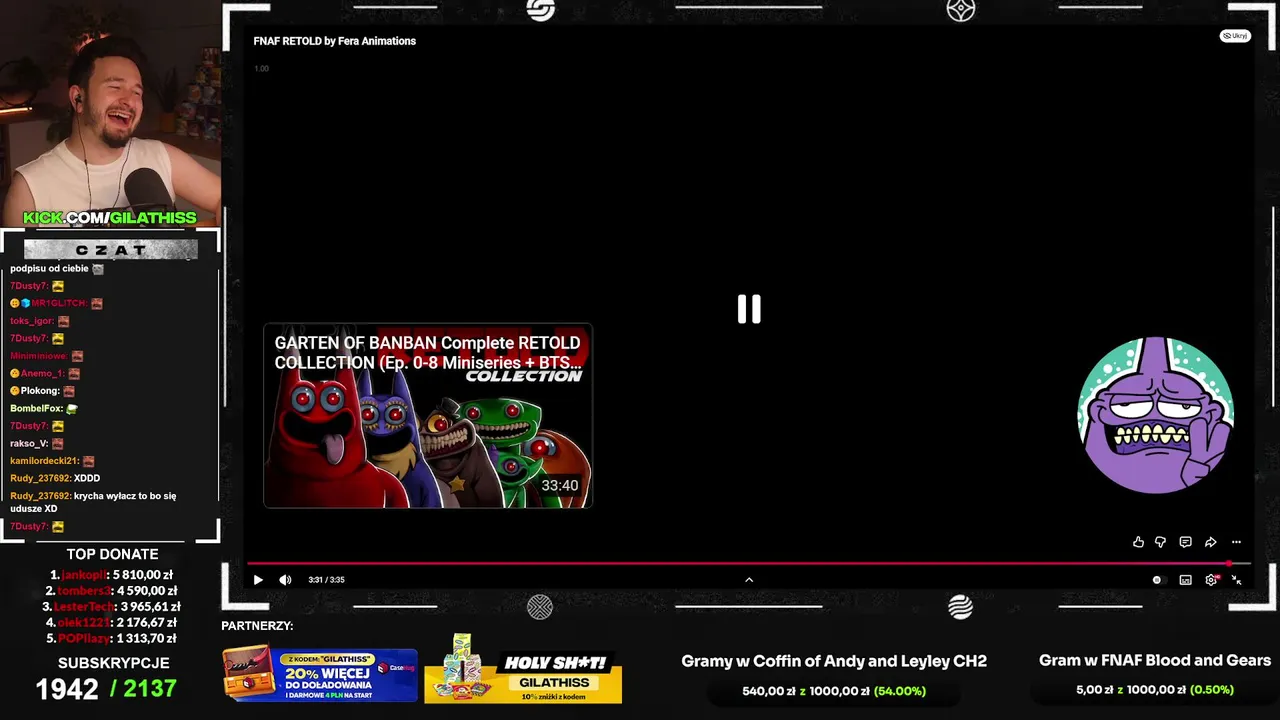Select top donor LesterTech row
The image size is (1280, 720).
click(x=112, y=607)
